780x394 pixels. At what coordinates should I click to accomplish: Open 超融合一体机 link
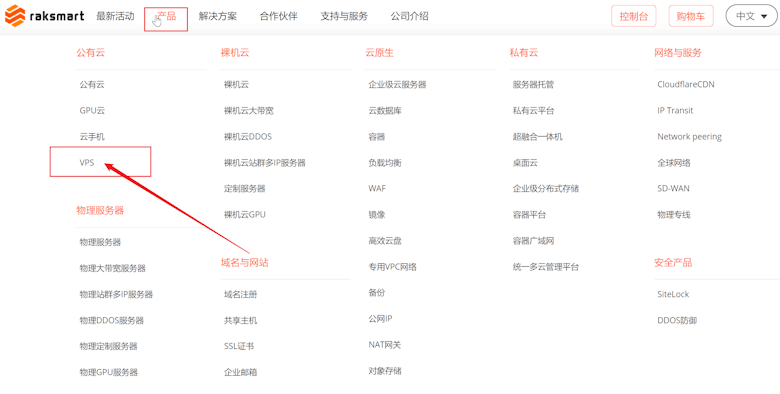coord(538,136)
